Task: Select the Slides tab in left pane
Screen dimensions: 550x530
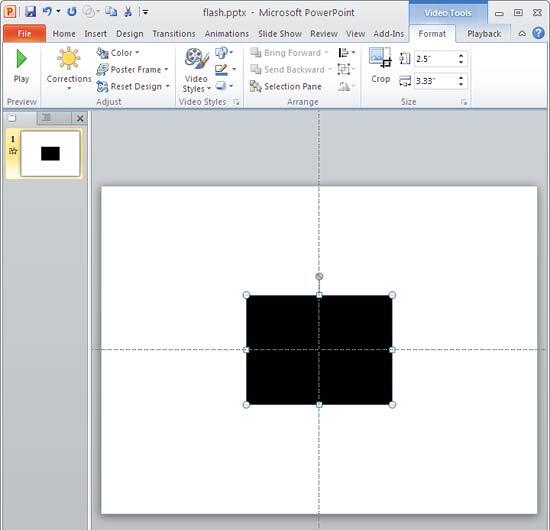Action: click(13, 118)
